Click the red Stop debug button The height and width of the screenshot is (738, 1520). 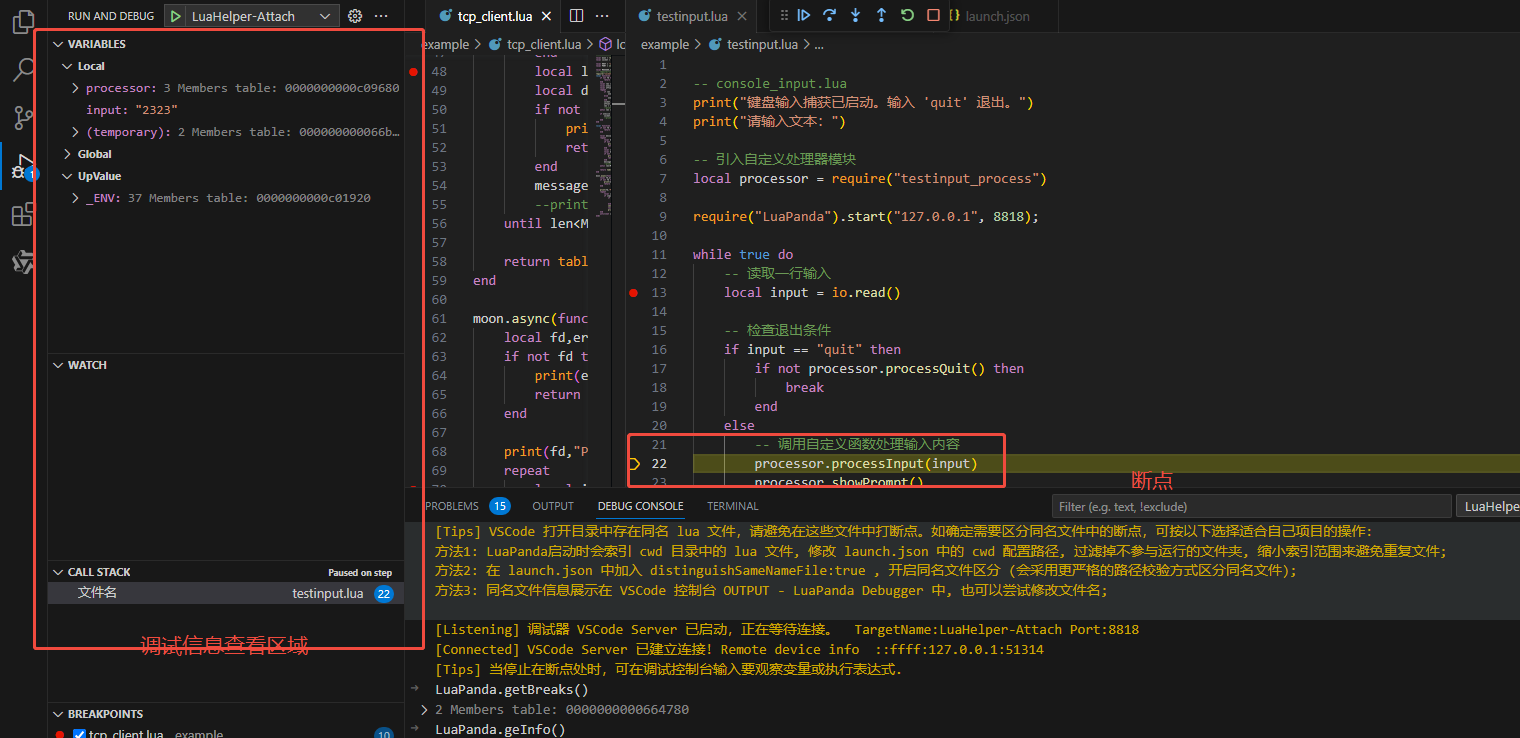pyautogui.click(x=933, y=16)
